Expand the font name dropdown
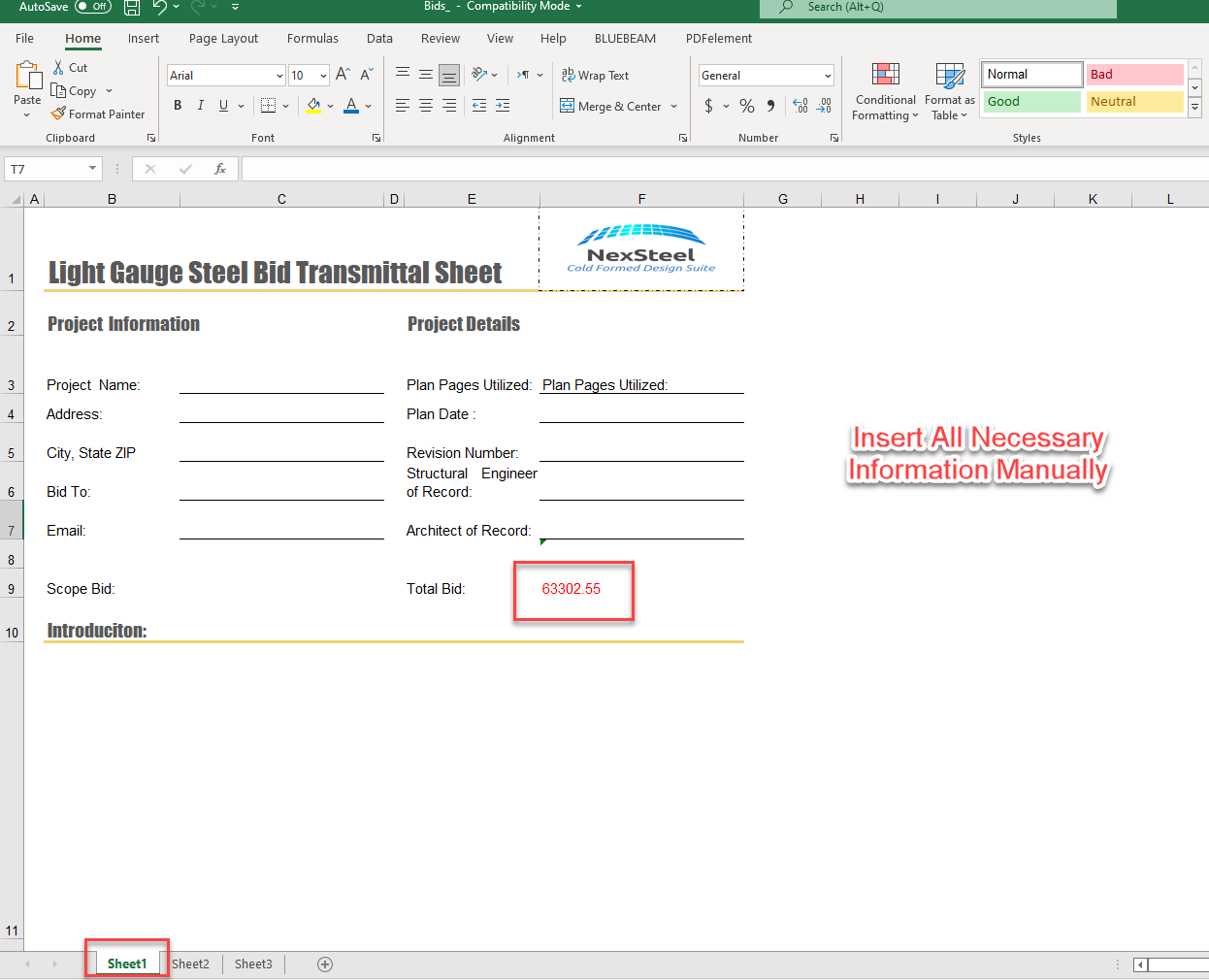This screenshot has height=980, width=1209. tap(279, 76)
